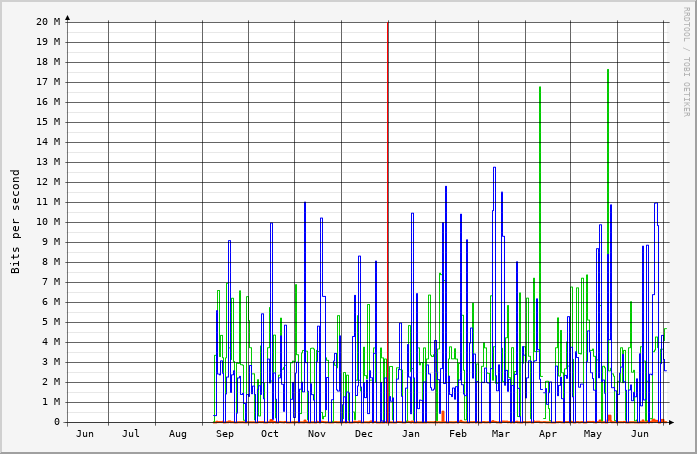Click the 6 M y-axis label
Screen dimensions: 697x454
(x=51, y=301)
